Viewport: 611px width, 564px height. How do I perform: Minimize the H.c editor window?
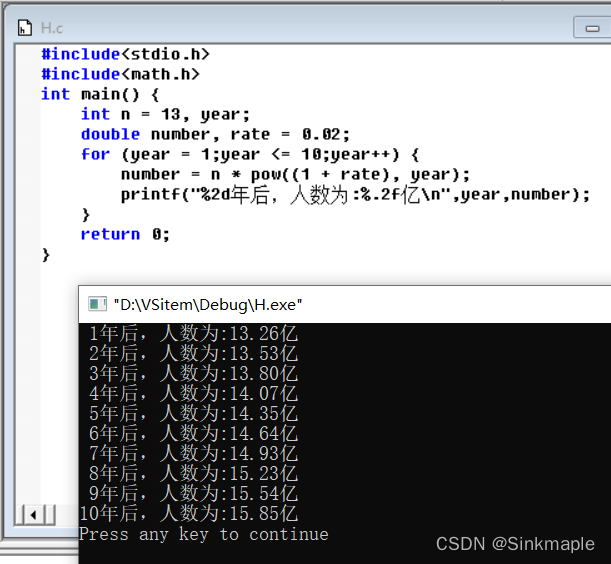592,28
